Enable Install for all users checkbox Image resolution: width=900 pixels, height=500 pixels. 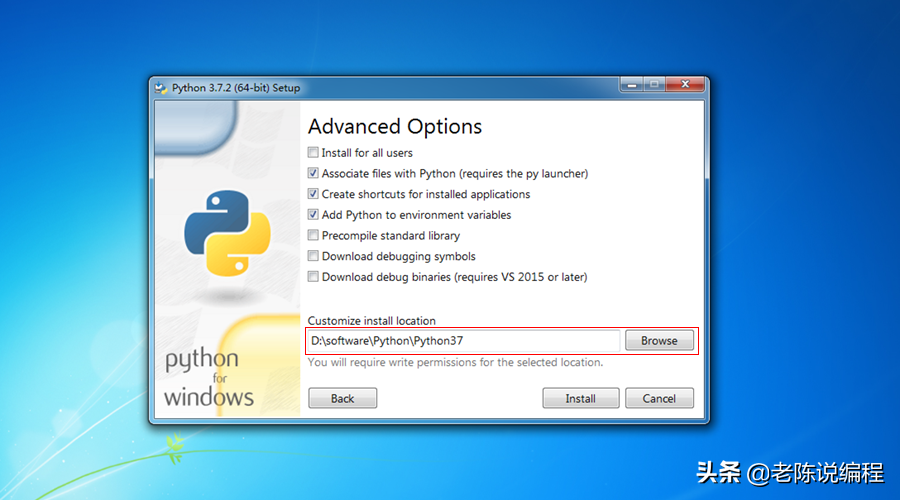click(313, 153)
